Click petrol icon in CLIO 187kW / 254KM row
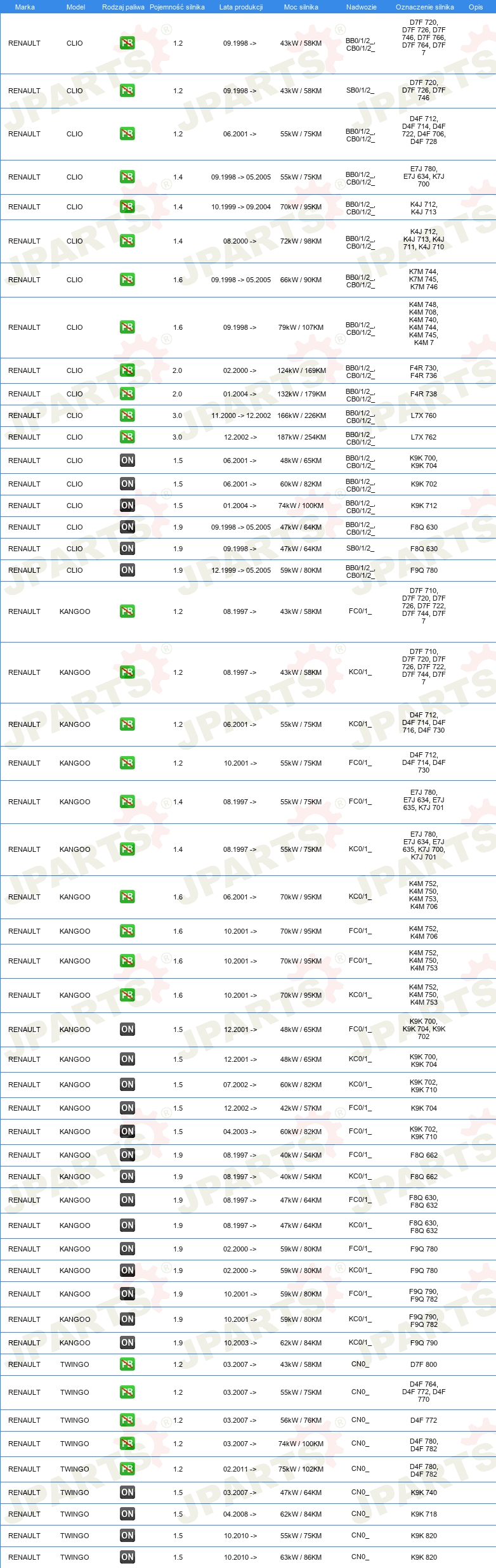Image resolution: width=496 pixels, height=1568 pixels. coord(127,437)
